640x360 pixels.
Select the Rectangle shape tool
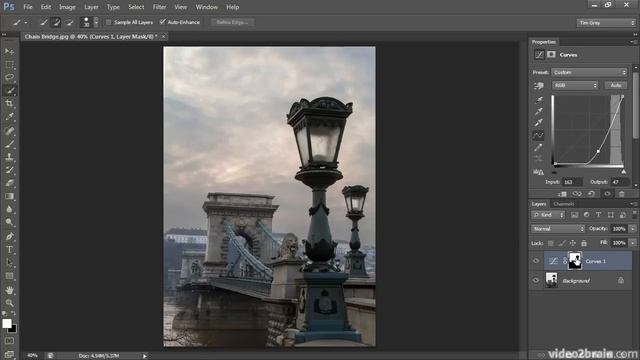(9, 276)
